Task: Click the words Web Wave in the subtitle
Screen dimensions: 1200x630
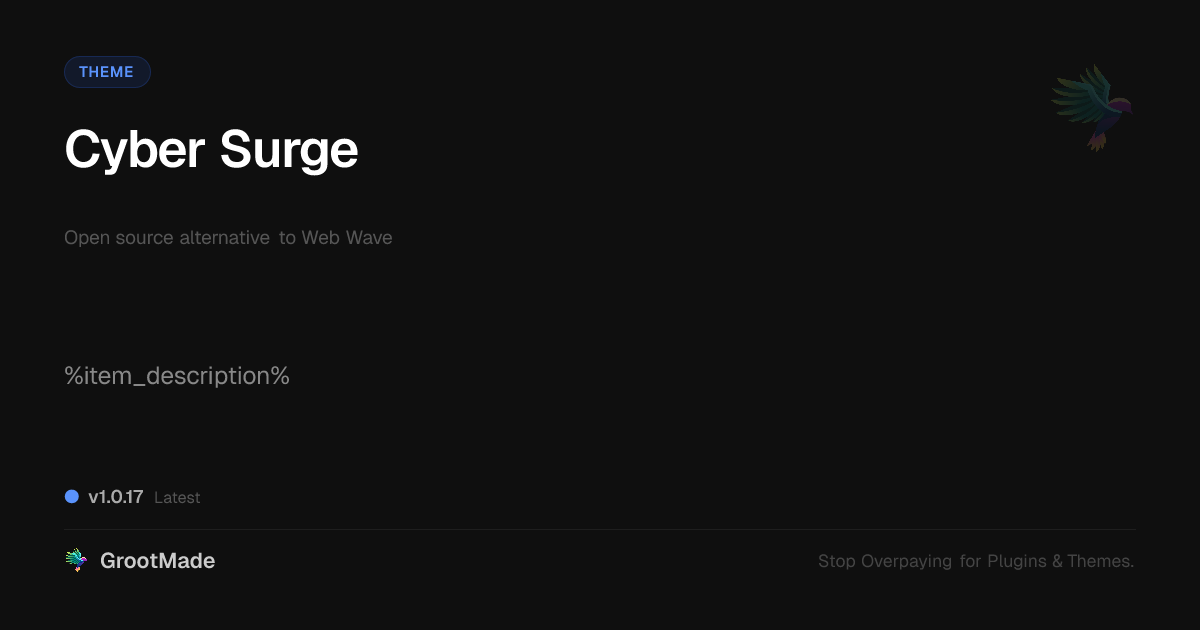Action: 347,238
